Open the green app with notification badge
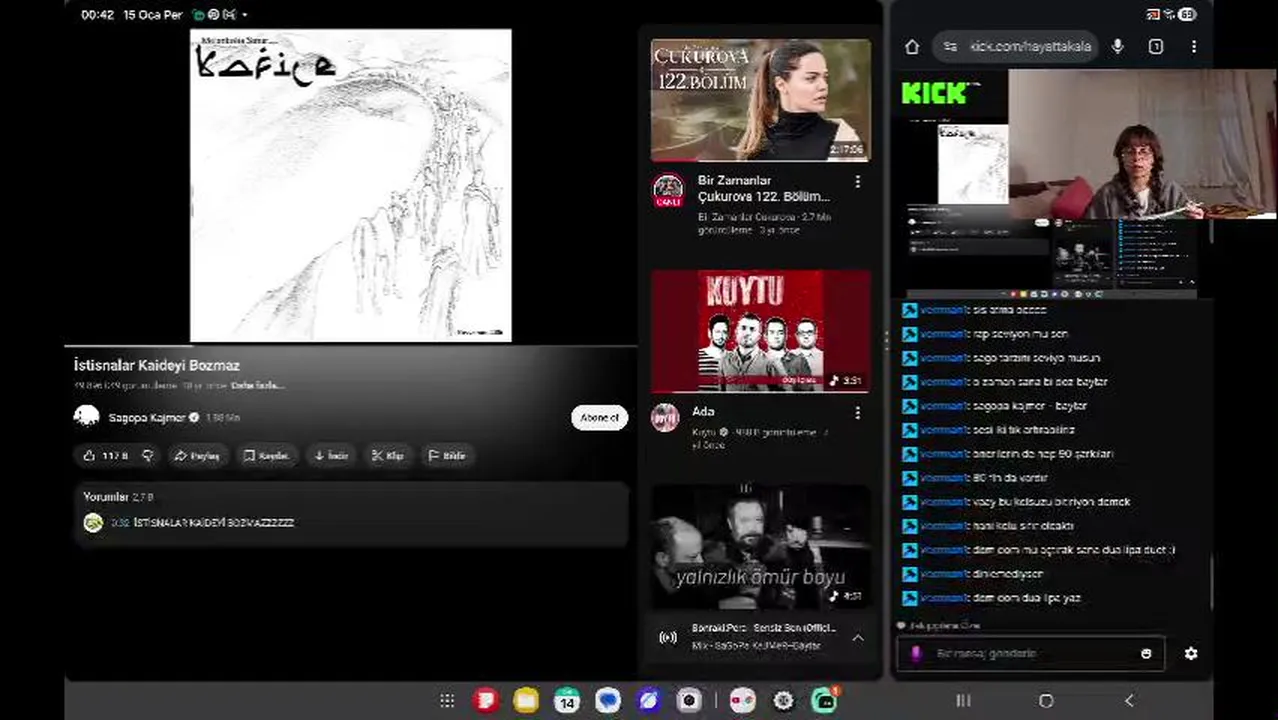This screenshot has height=720, width=1278. [x=824, y=700]
